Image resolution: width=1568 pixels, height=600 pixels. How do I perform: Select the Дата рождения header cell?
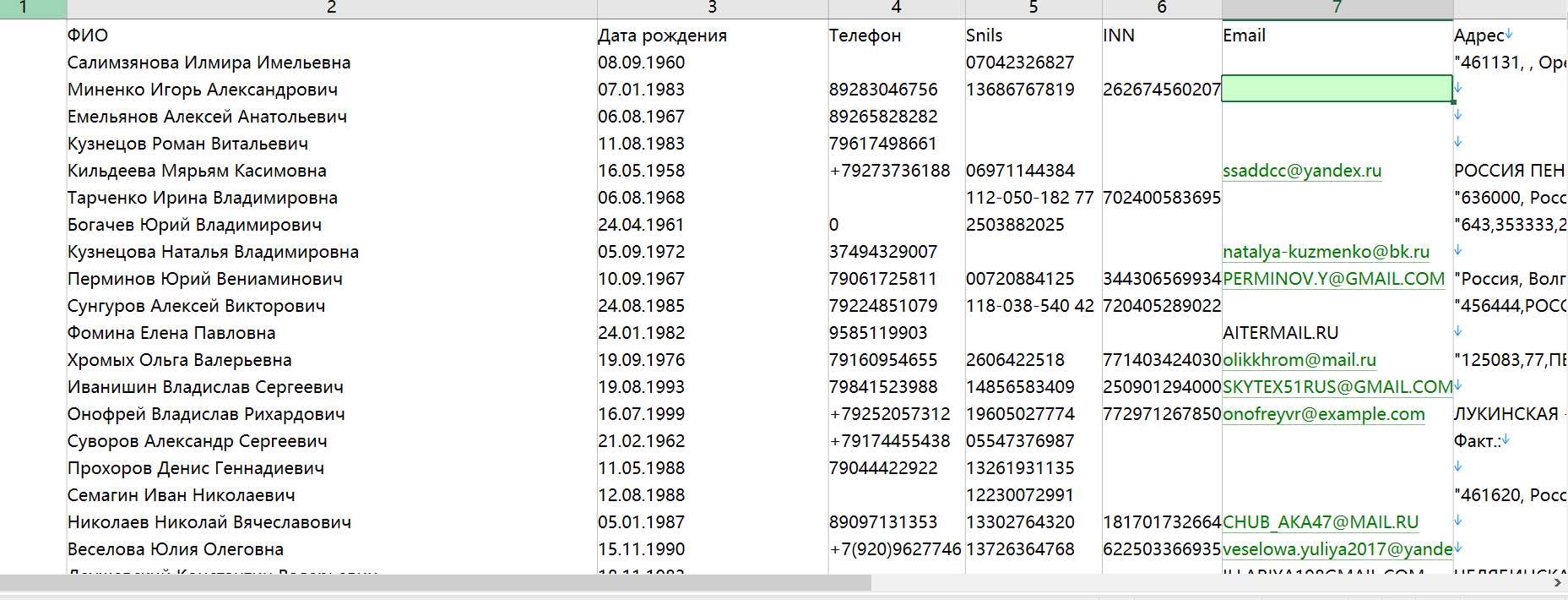click(x=713, y=35)
